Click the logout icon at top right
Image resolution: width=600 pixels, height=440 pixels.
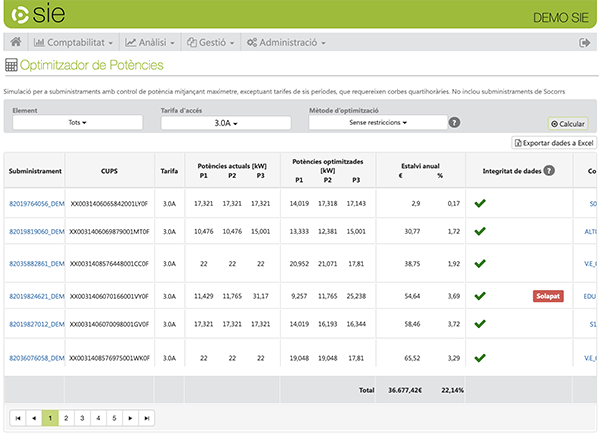(x=585, y=43)
